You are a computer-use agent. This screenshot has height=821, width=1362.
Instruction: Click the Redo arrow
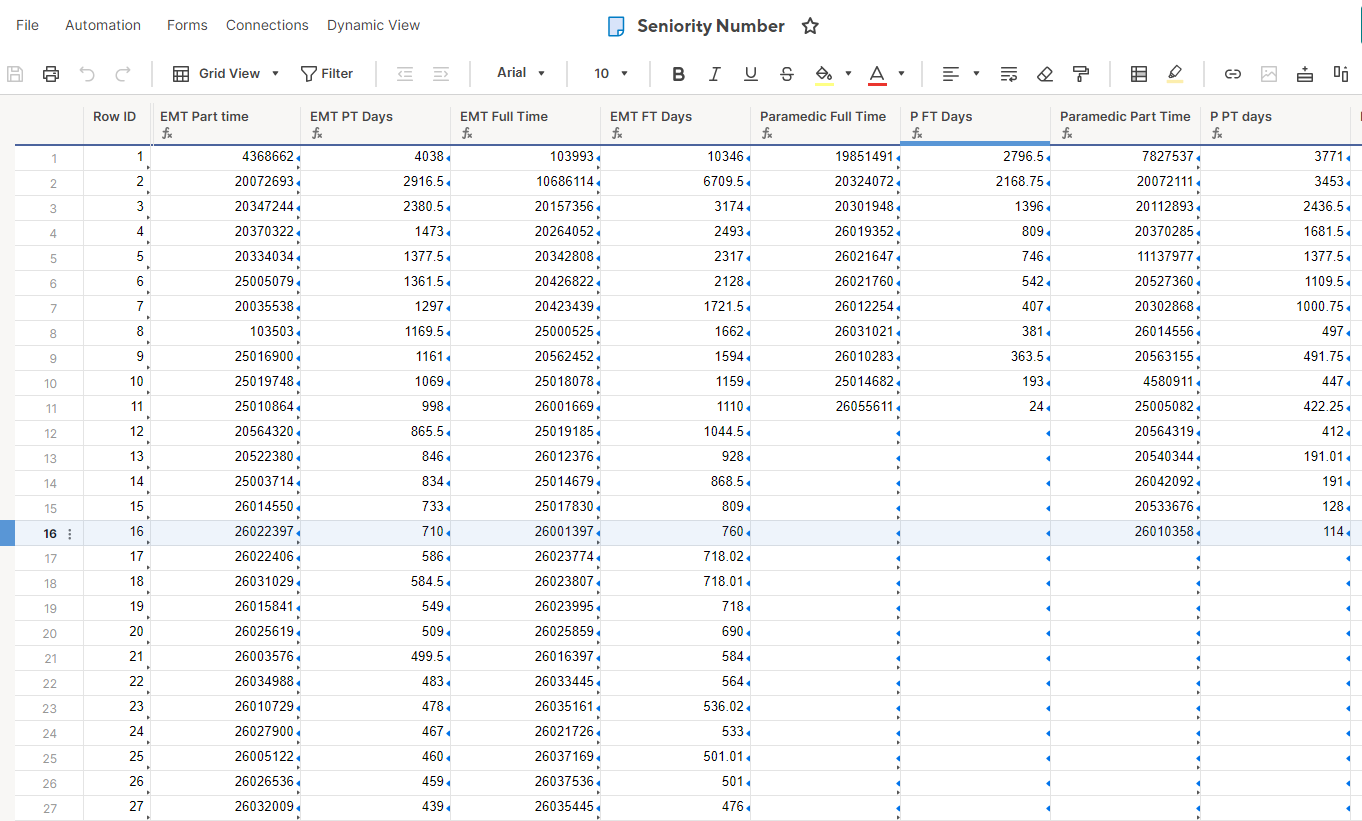123,73
